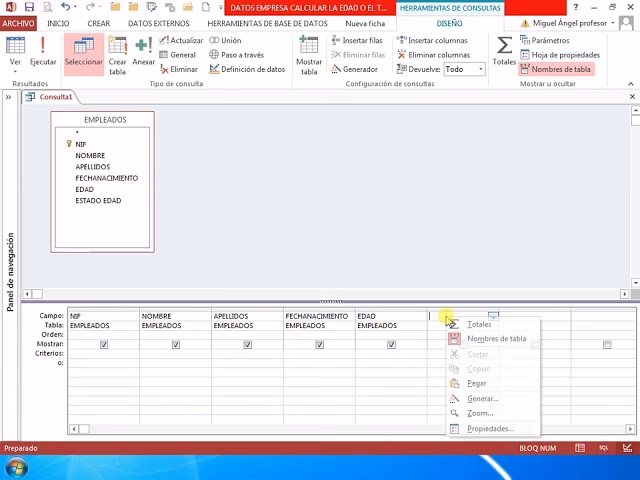Choose Zoom... in the context menu
This screenshot has width=640, height=480.
493,413
